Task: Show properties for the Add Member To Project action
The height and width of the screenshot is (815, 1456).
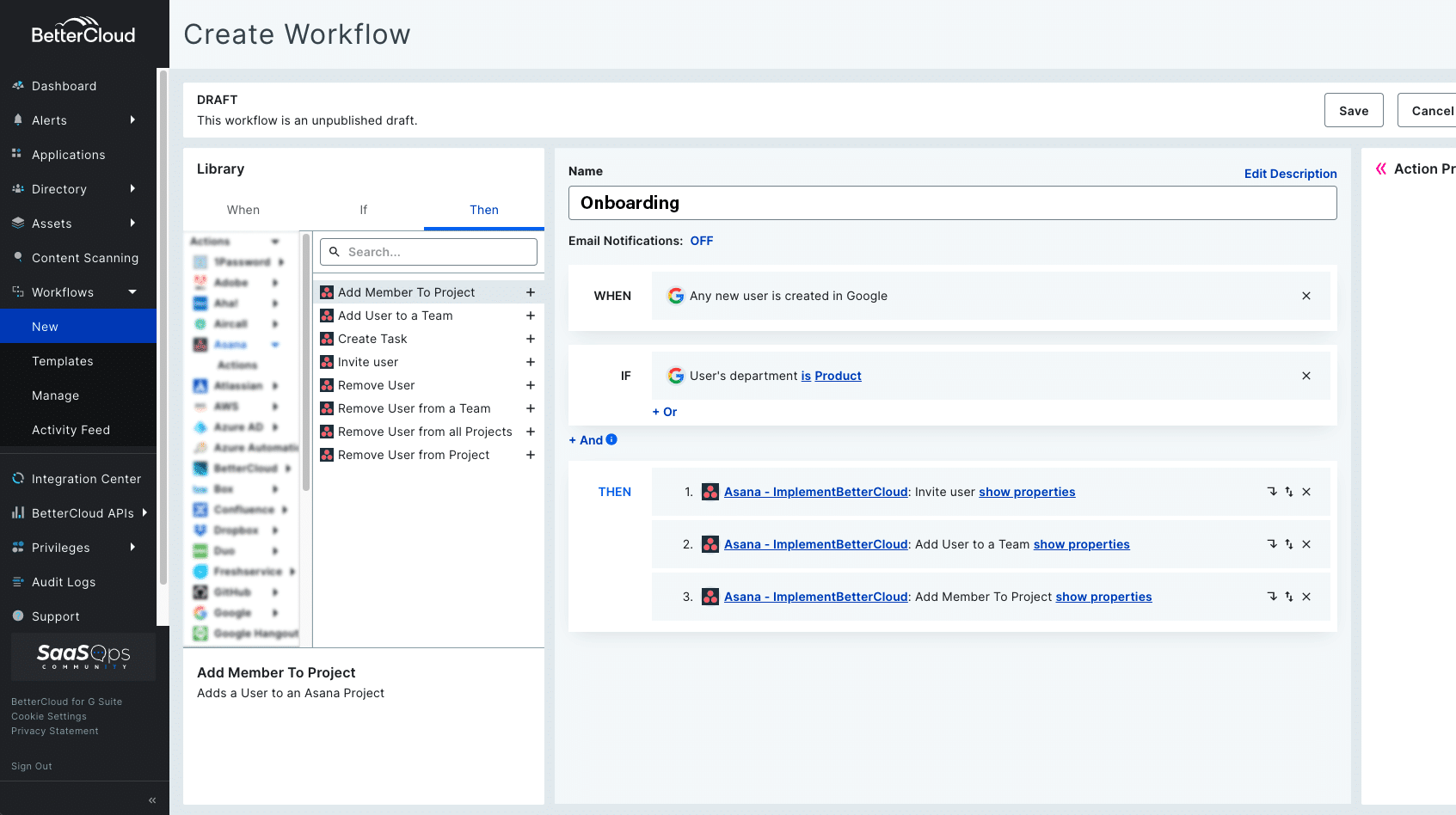Action: coord(1103,597)
